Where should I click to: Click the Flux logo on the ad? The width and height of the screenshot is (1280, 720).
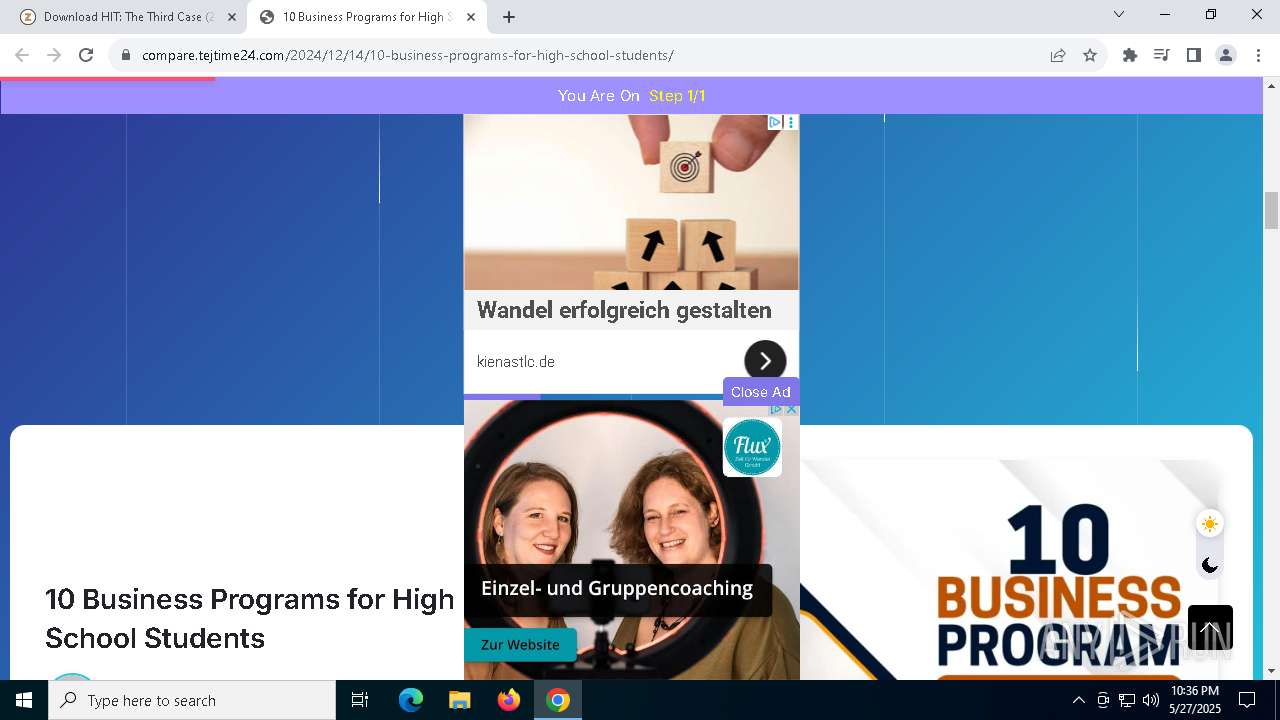click(x=752, y=447)
